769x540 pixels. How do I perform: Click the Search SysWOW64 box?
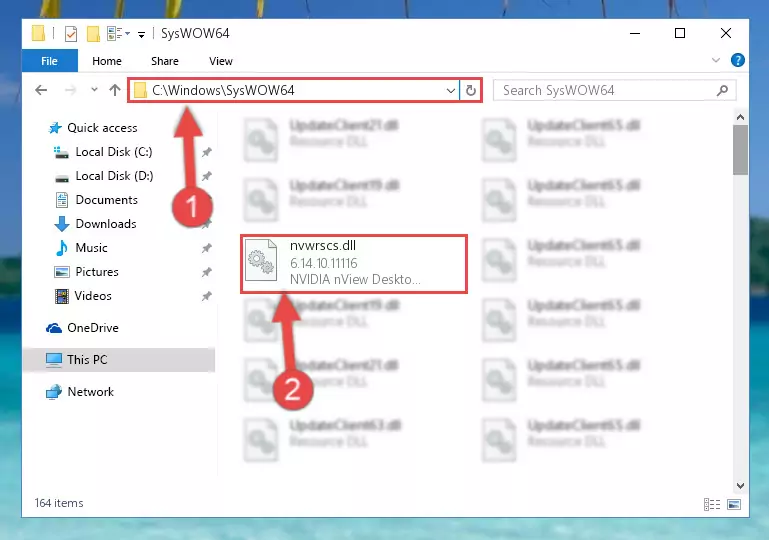[x=614, y=90]
